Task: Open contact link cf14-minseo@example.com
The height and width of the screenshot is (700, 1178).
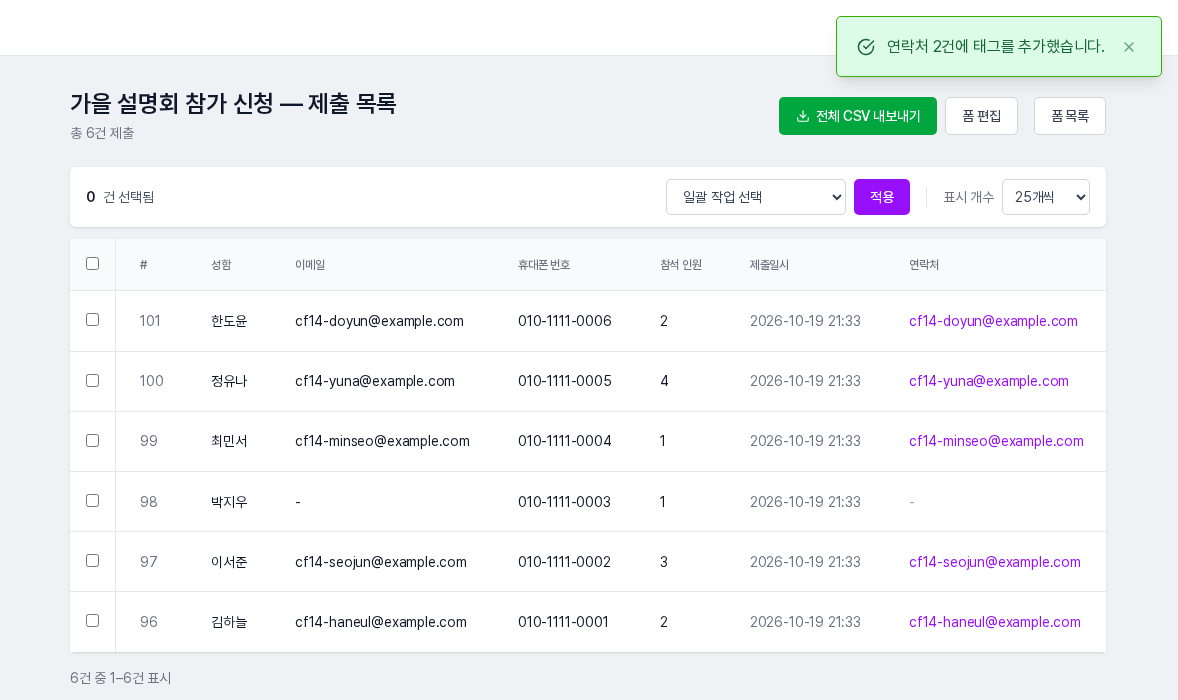Action: tap(996, 441)
